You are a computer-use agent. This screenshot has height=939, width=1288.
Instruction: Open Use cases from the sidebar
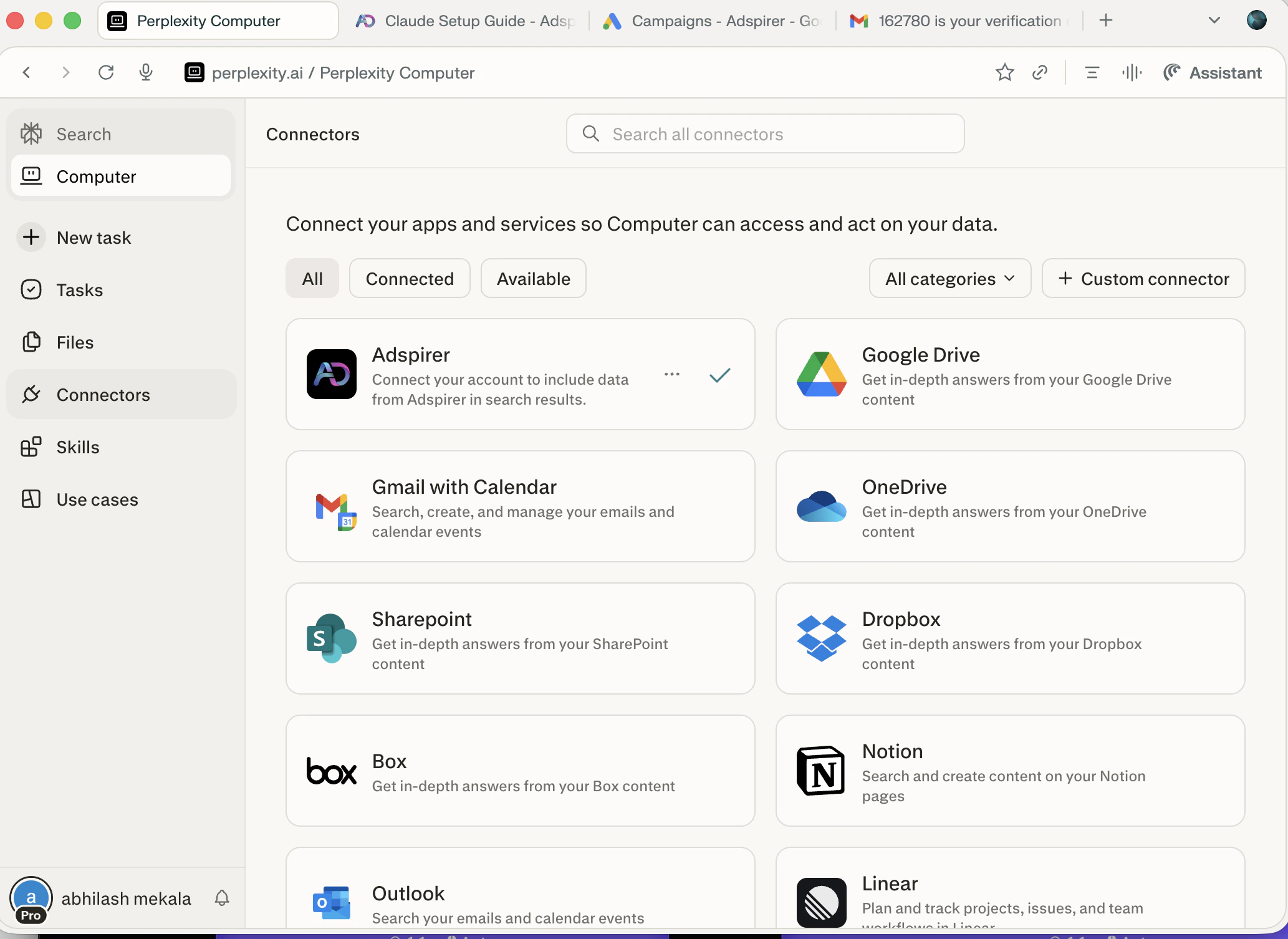point(97,498)
